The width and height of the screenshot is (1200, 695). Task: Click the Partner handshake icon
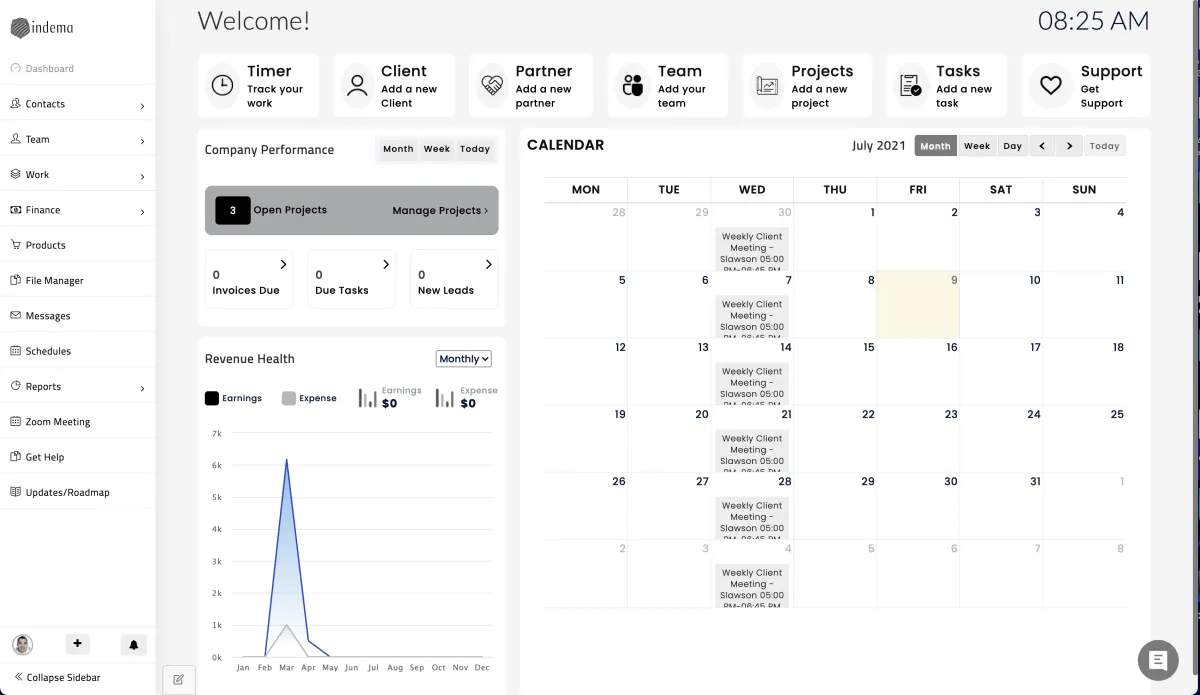492,86
